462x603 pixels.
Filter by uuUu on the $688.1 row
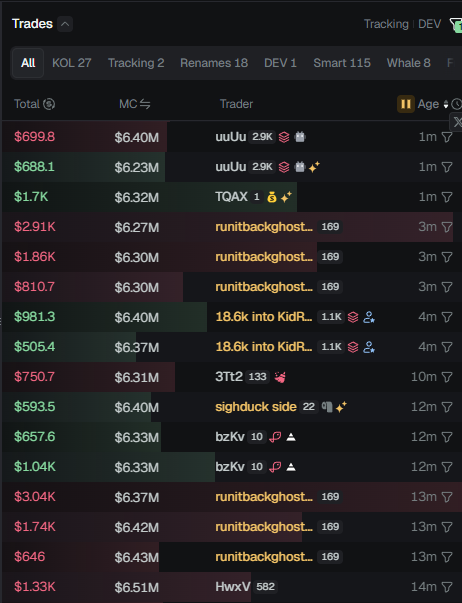coord(447,167)
